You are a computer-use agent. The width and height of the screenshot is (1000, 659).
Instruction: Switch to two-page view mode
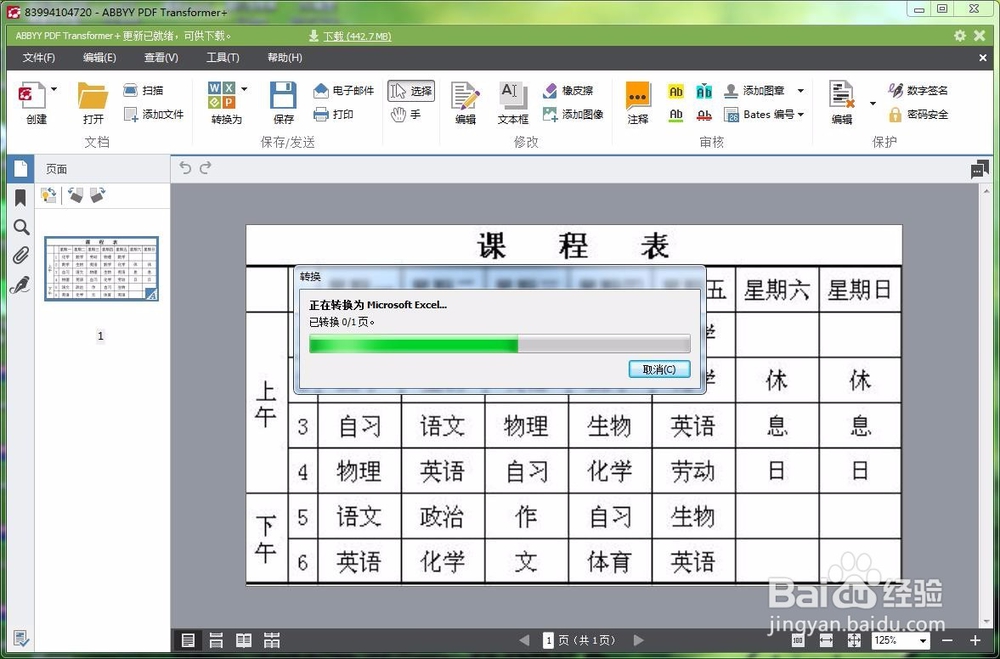(244, 640)
